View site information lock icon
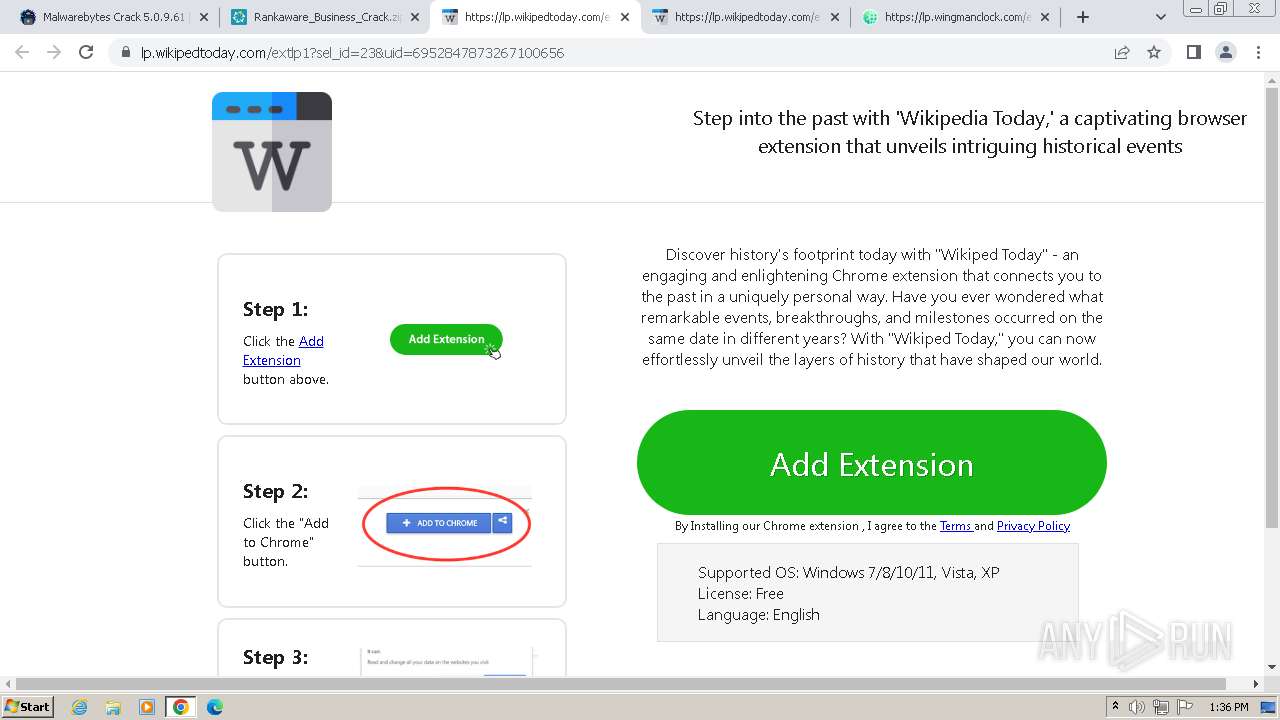1280x720 pixels. (126, 53)
